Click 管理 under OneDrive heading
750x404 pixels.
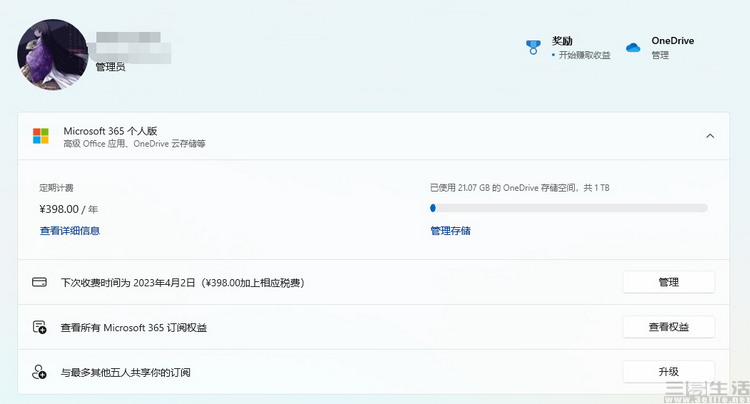point(660,55)
